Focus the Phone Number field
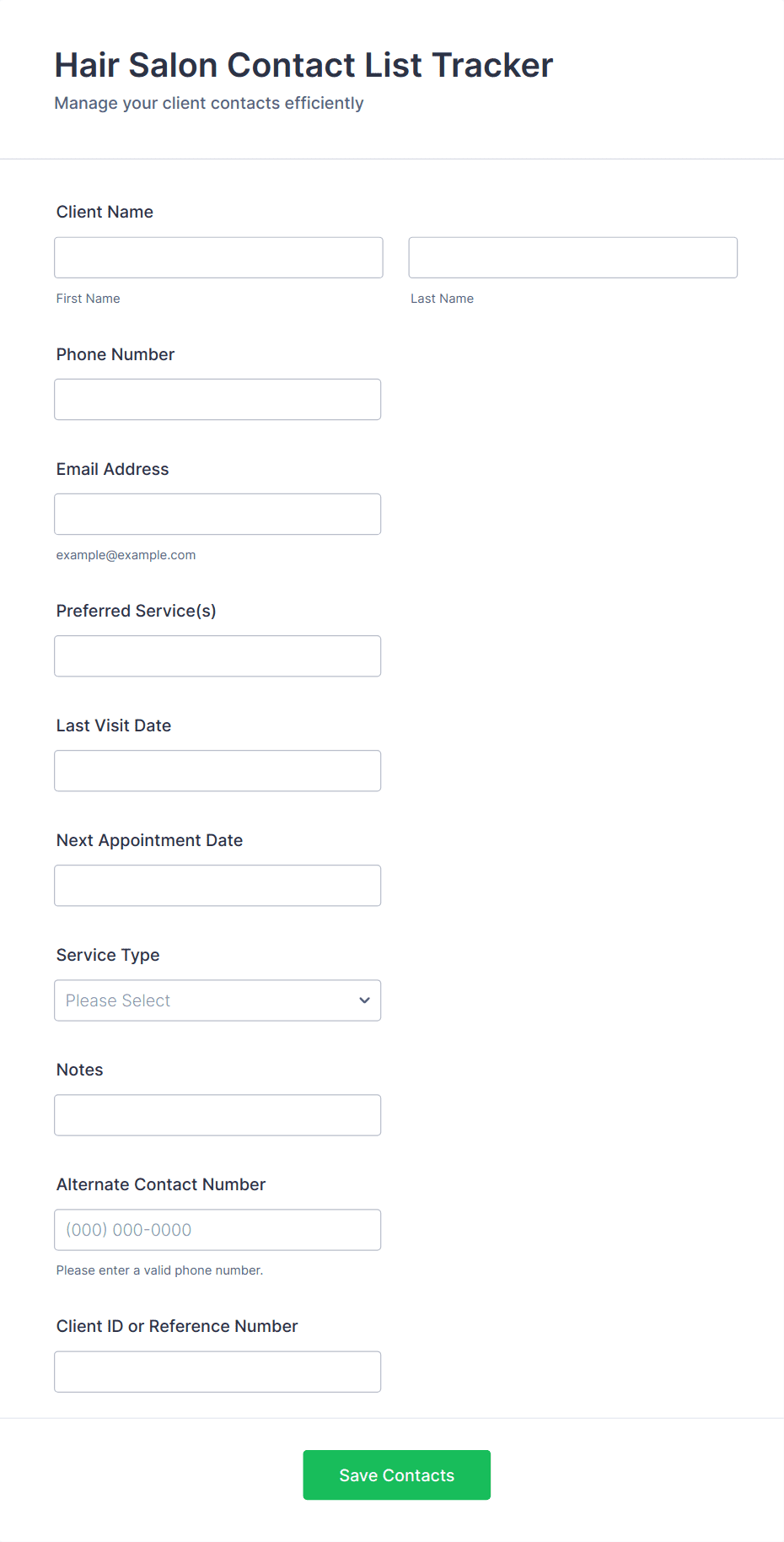Image resolution: width=784 pixels, height=1542 pixels. point(217,399)
